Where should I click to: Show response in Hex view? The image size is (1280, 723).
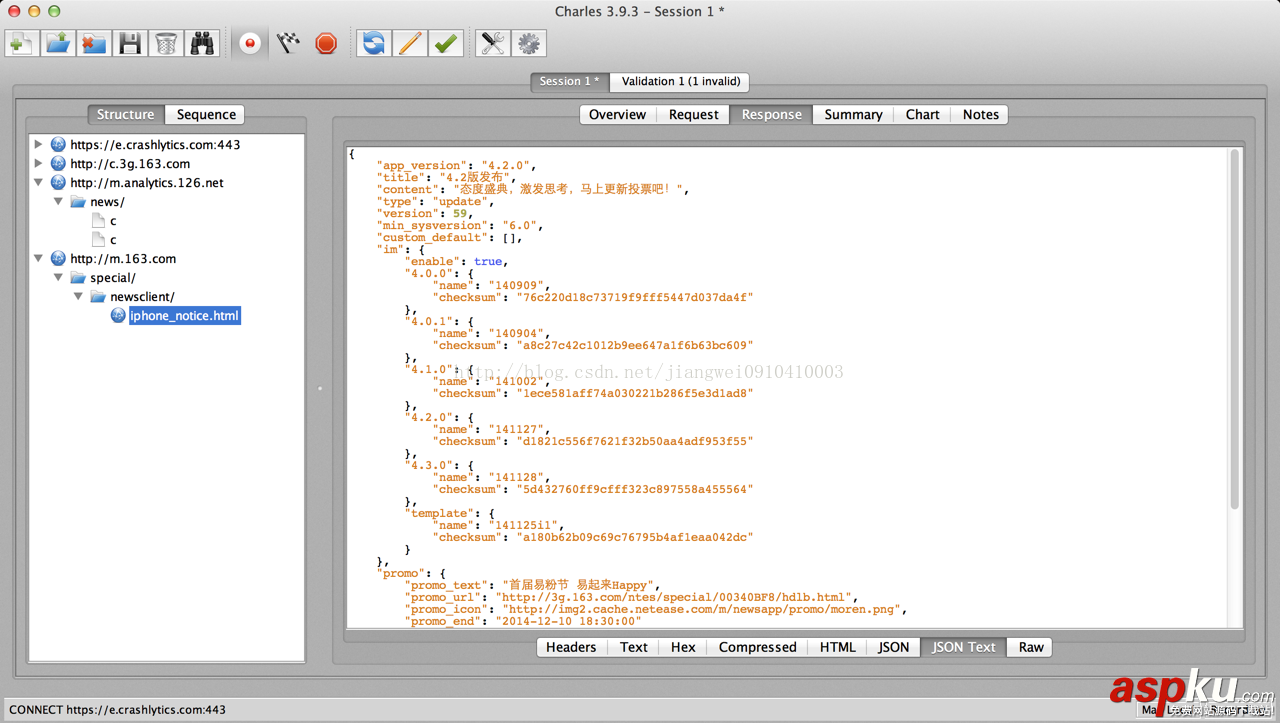[x=683, y=647]
